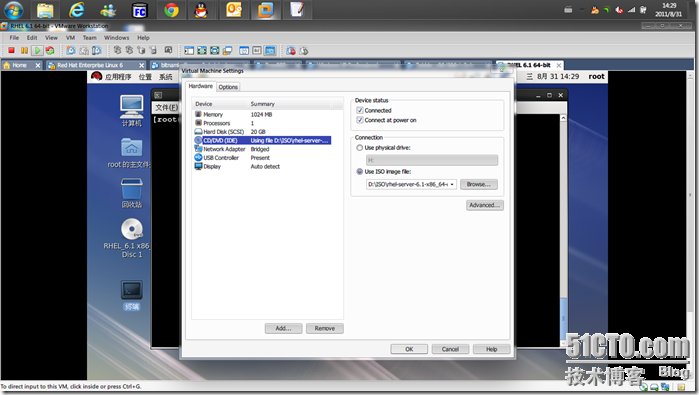Click the Advanced... button
Image resolution: width=699 pixels, height=395 pixels.
pos(485,205)
